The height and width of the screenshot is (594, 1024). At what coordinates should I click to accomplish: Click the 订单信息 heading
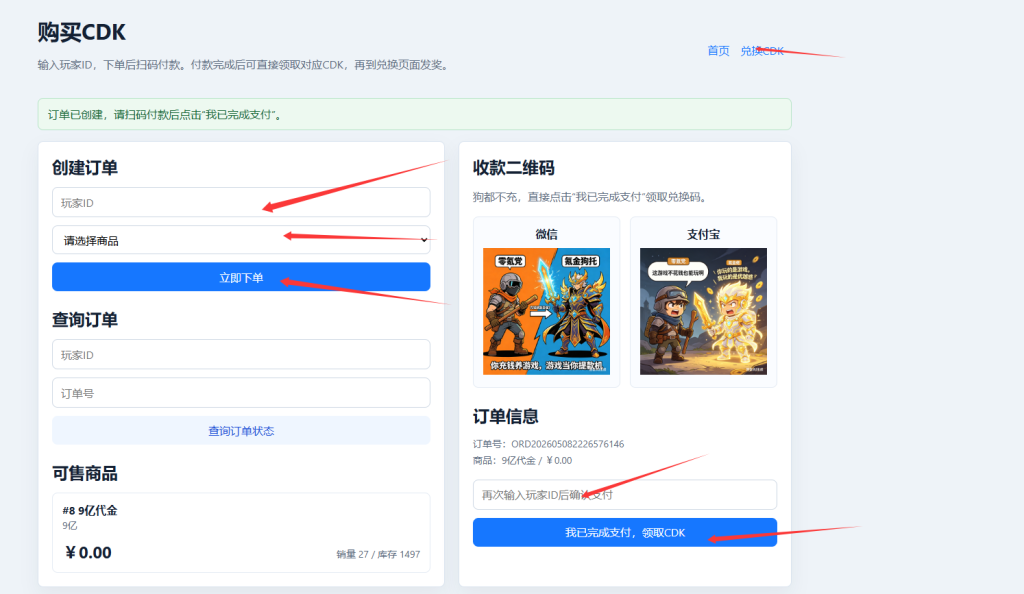point(505,416)
